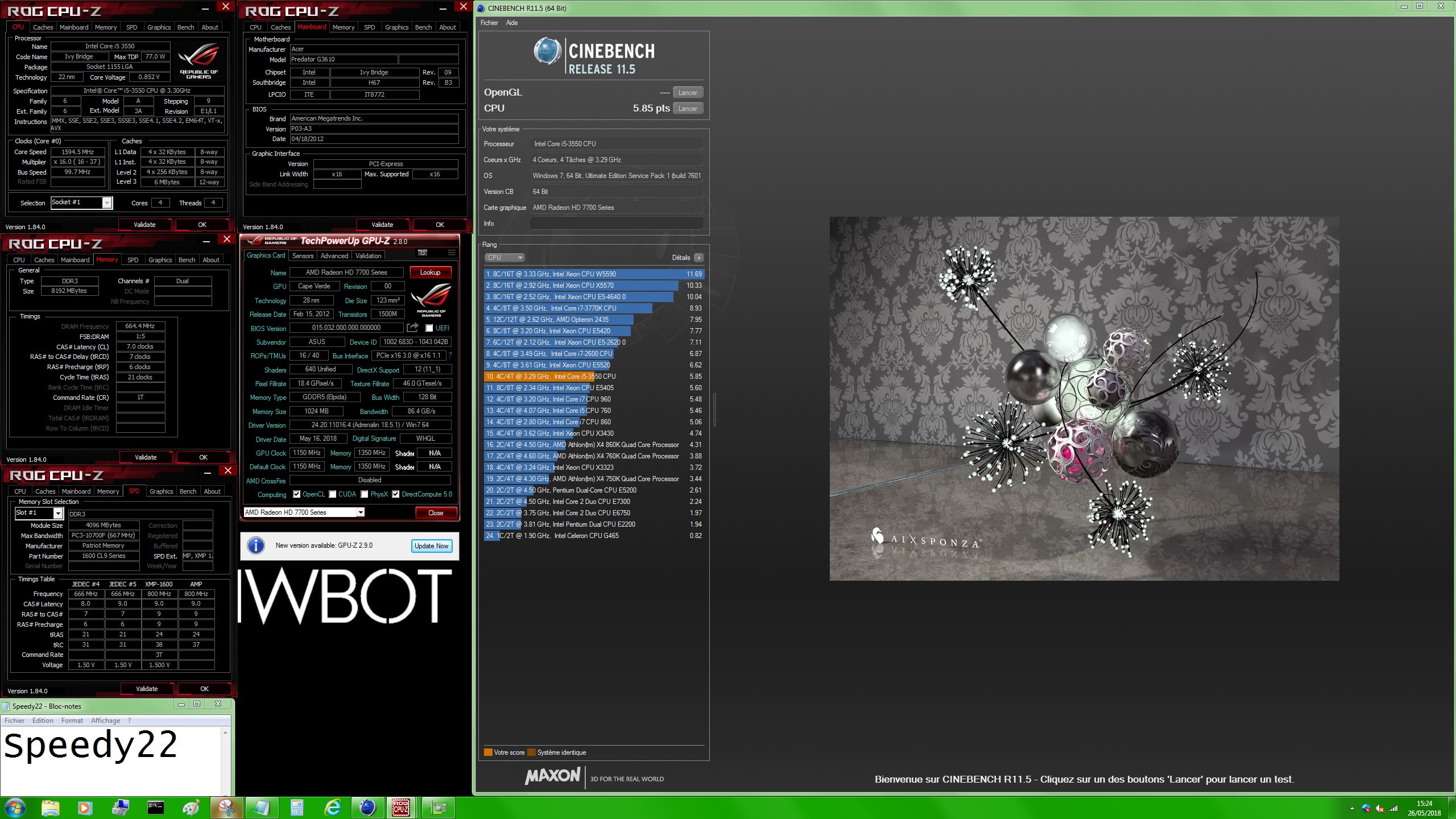
Task: Take a GPU-Z screenshot with the camera icon
Action: coord(423,253)
